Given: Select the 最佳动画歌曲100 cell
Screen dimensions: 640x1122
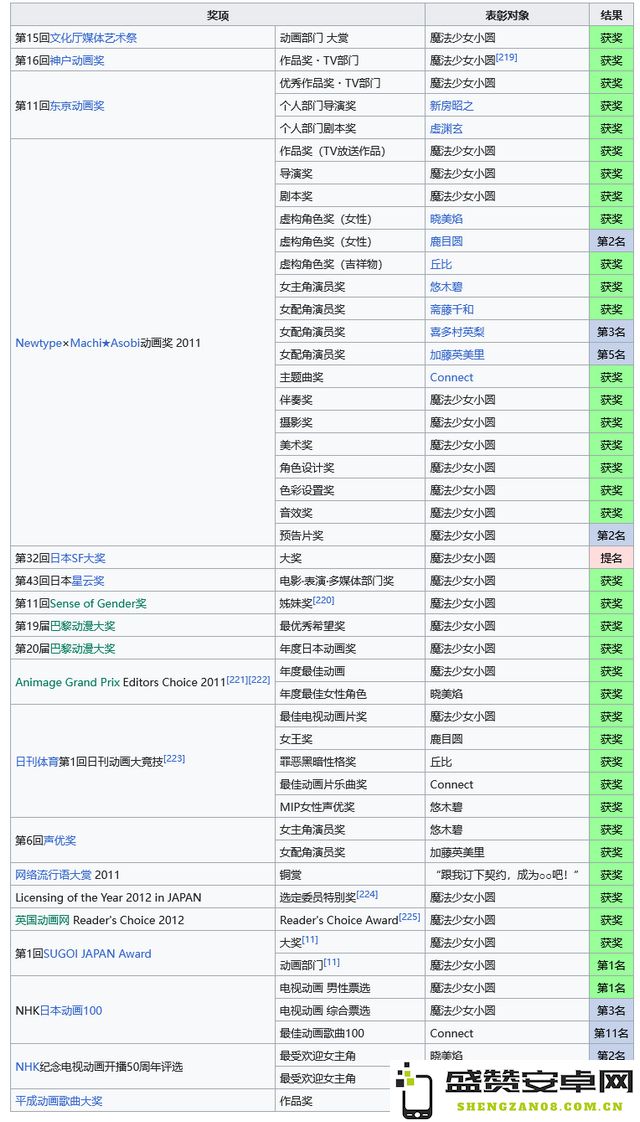Looking at the screenshot, I should (350, 1033).
